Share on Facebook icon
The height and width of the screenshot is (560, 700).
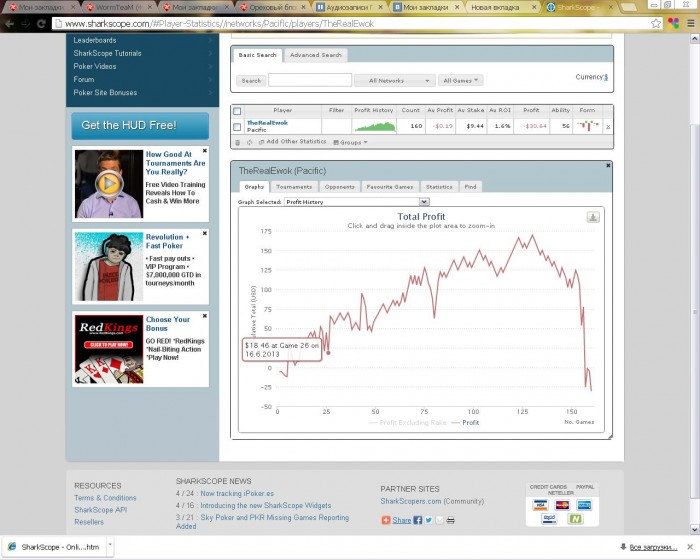(x=418, y=520)
